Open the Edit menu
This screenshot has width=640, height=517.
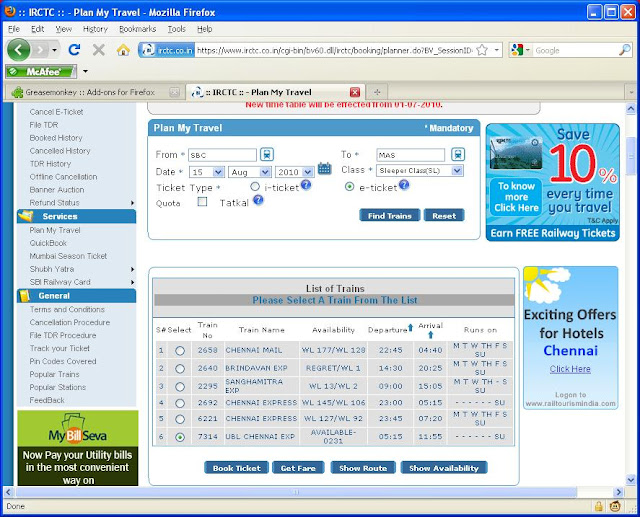point(37,29)
